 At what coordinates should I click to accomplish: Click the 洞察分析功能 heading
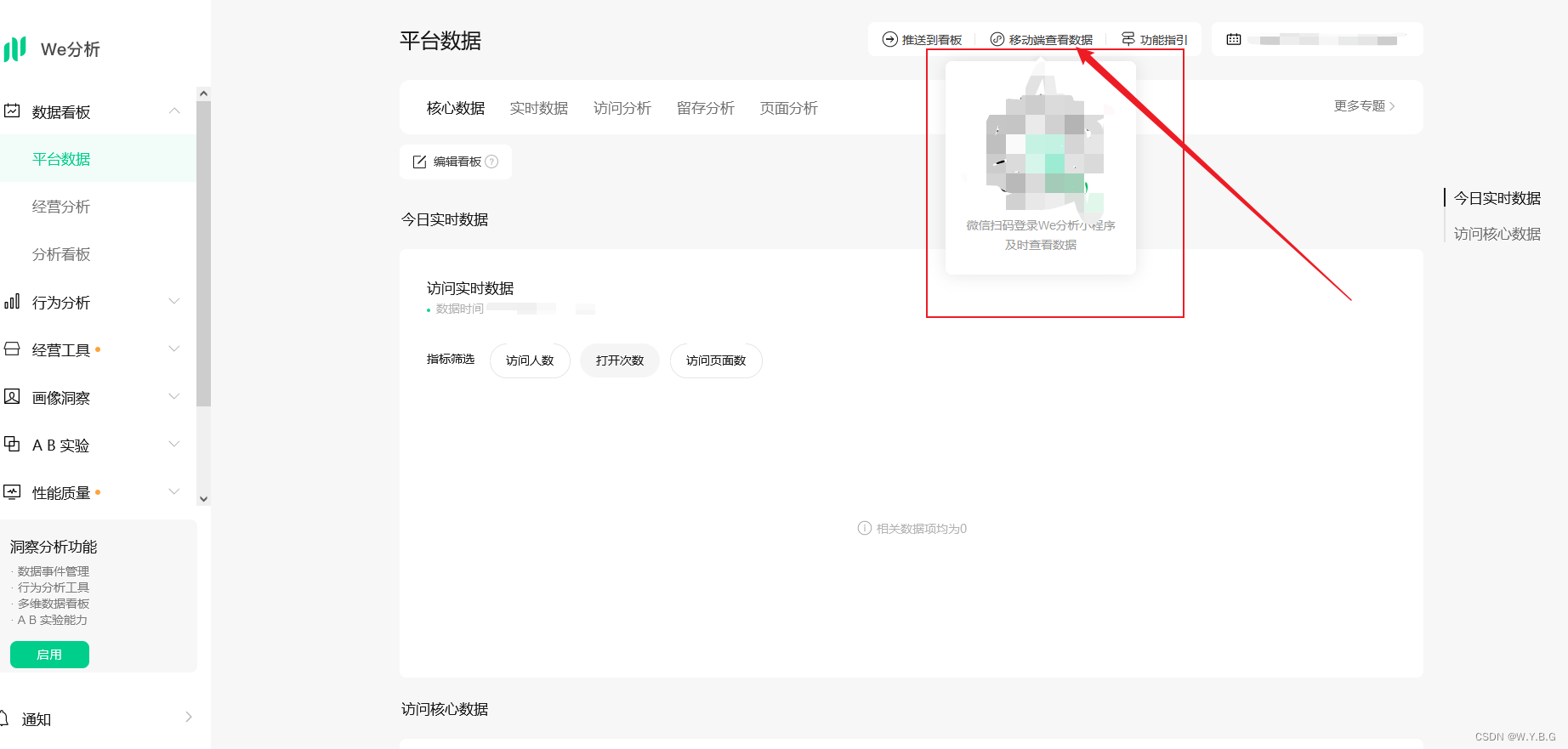coord(54,547)
